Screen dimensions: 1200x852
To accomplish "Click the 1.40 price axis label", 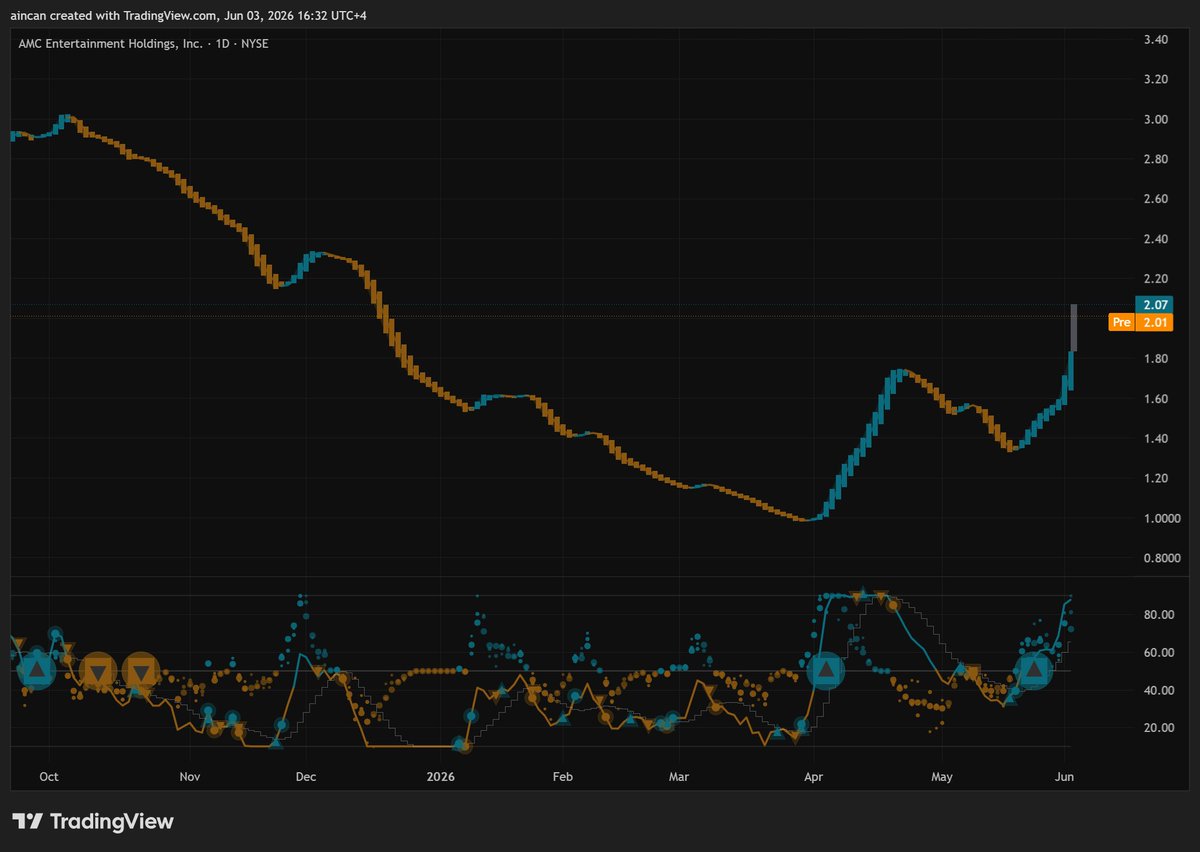I will 1157,439.
